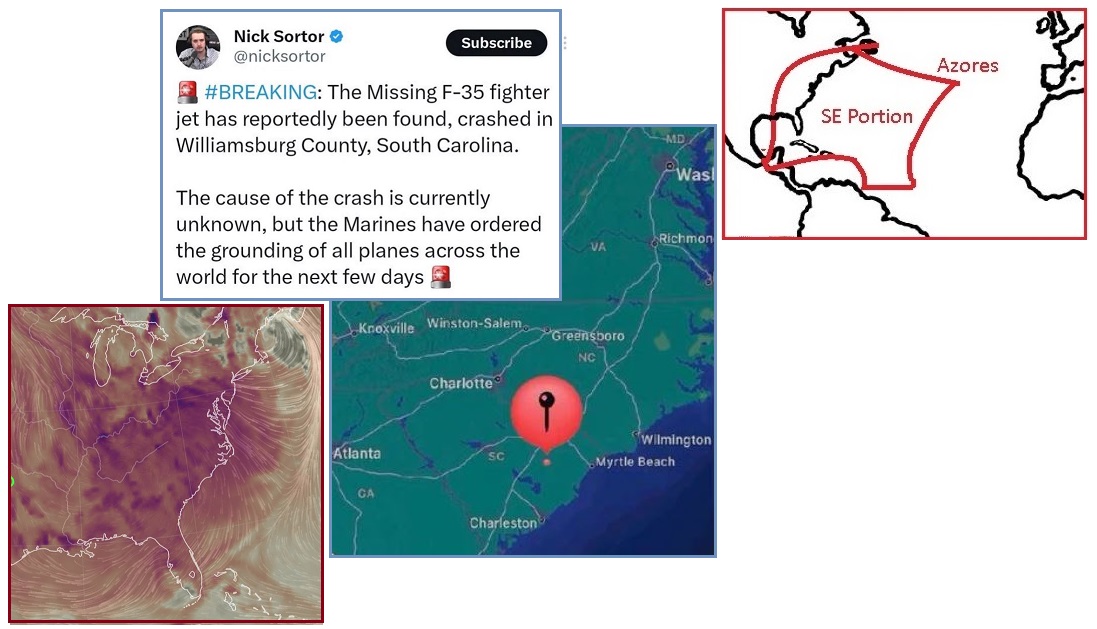The width and height of the screenshot is (1097, 629).
Task: Click the siren emoji before #BREAKING
Action: pos(187,92)
